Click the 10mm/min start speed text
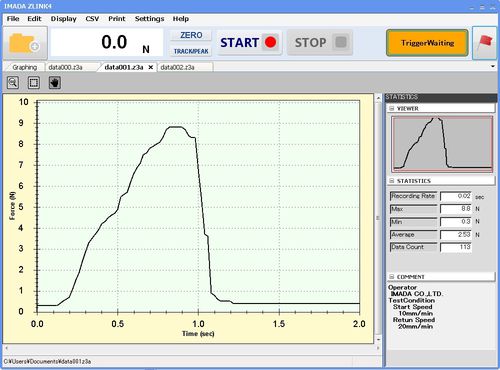The width and height of the screenshot is (500, 370). tap(416, 314)
